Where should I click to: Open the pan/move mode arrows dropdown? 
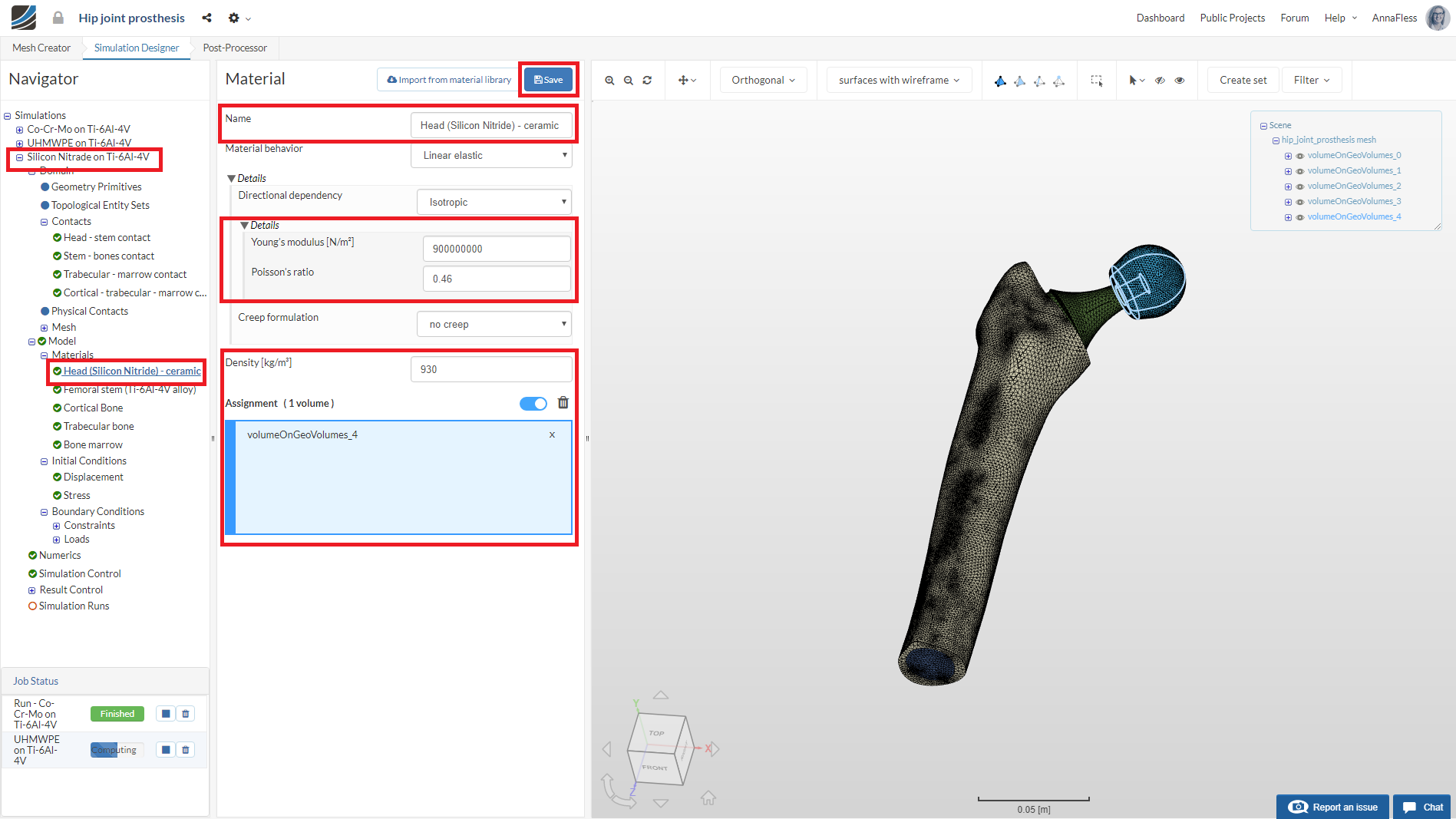tap(687, 80)
